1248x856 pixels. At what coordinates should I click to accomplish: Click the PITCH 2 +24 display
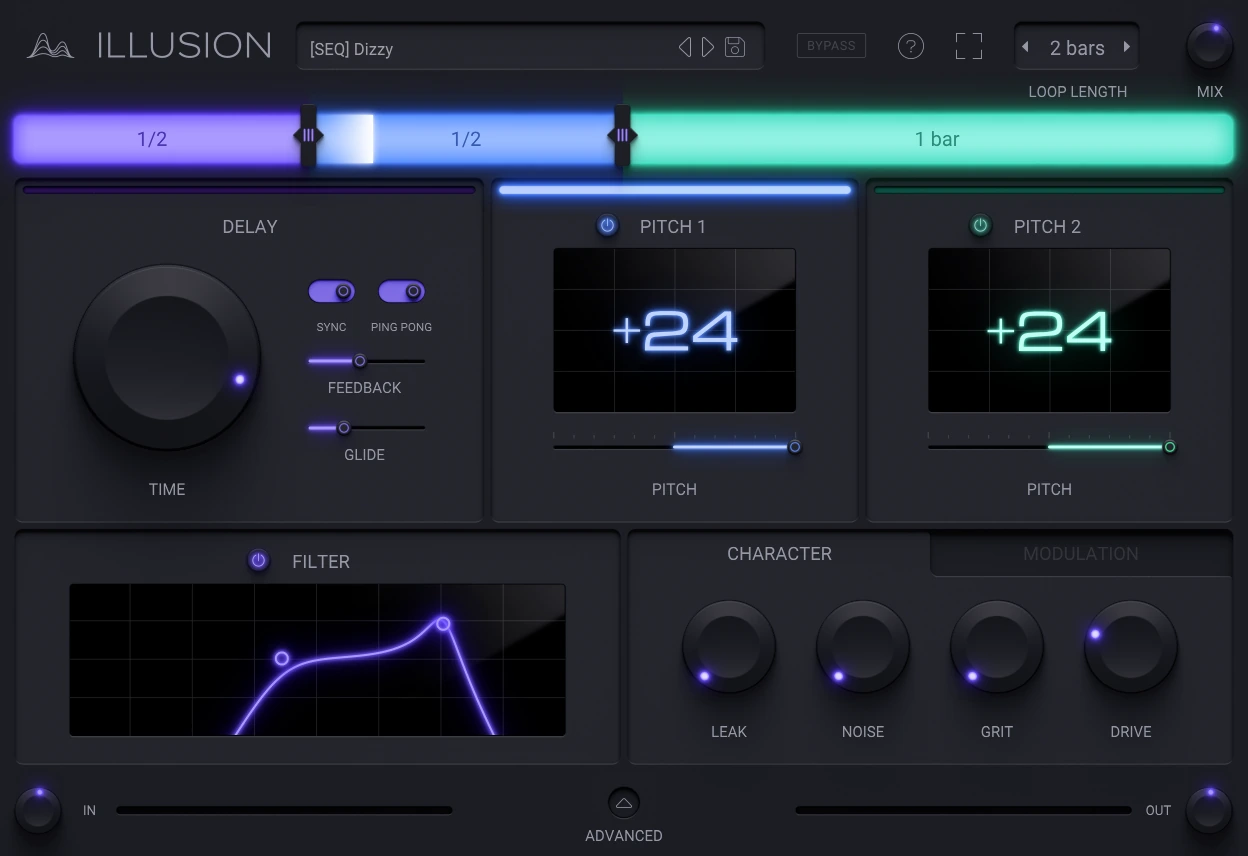[x=1049, y=330]
